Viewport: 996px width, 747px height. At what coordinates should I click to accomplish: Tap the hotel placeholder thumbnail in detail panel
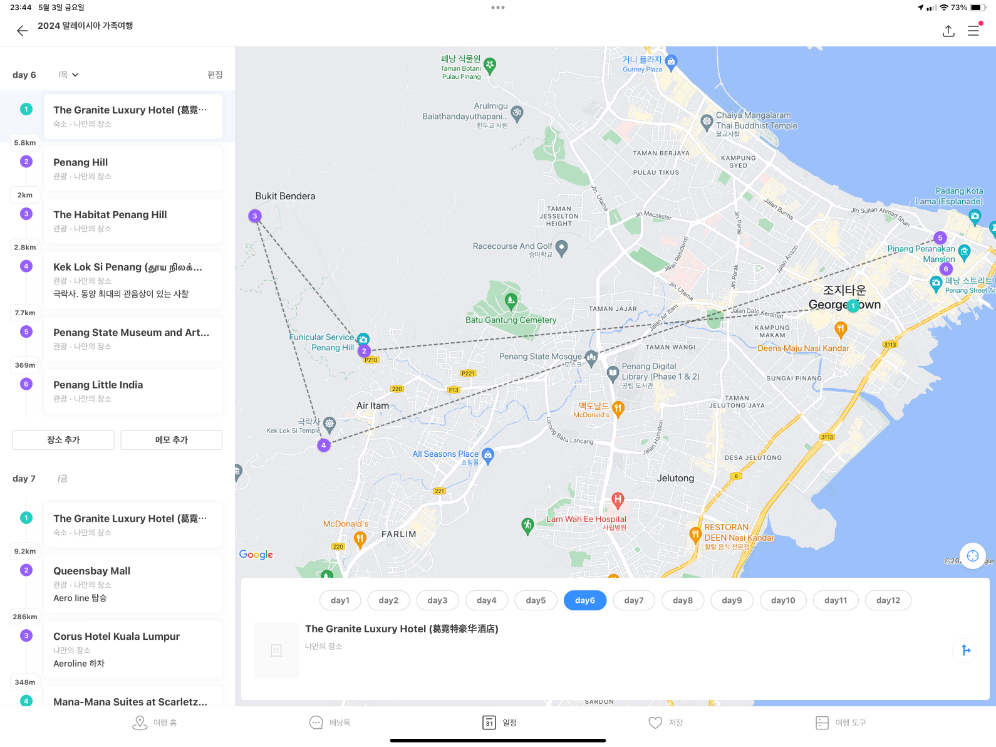pyautogui.click(x=276, y=650)
